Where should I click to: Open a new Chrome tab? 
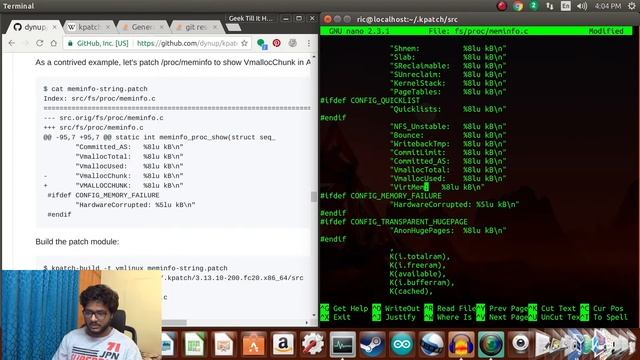pyautogui.click(x=233, y=27)
